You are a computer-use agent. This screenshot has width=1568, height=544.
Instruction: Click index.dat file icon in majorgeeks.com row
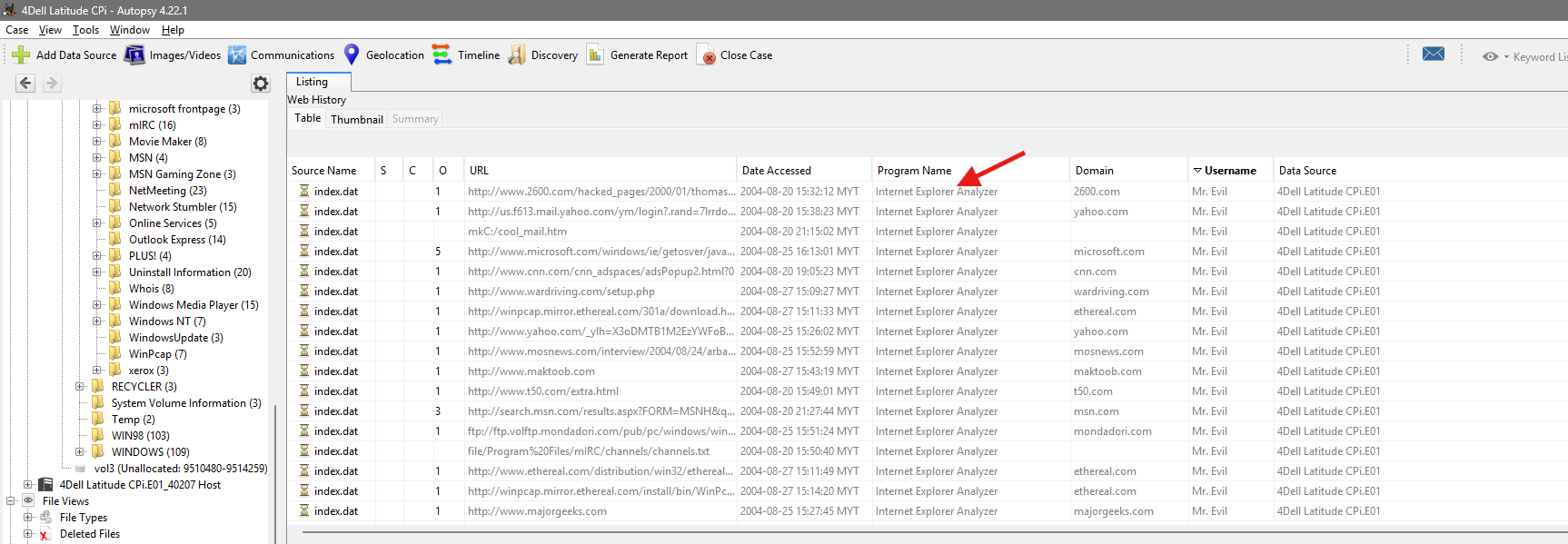pyautogui.click(x=304, y=511)
